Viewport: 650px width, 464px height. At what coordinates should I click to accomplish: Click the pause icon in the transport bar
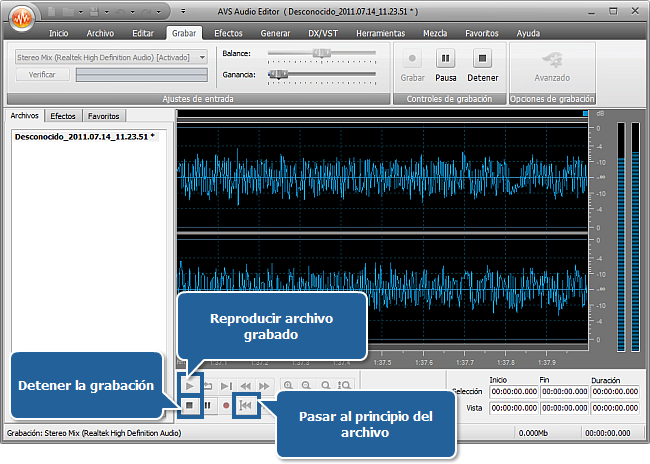click(x=208, y=406)
